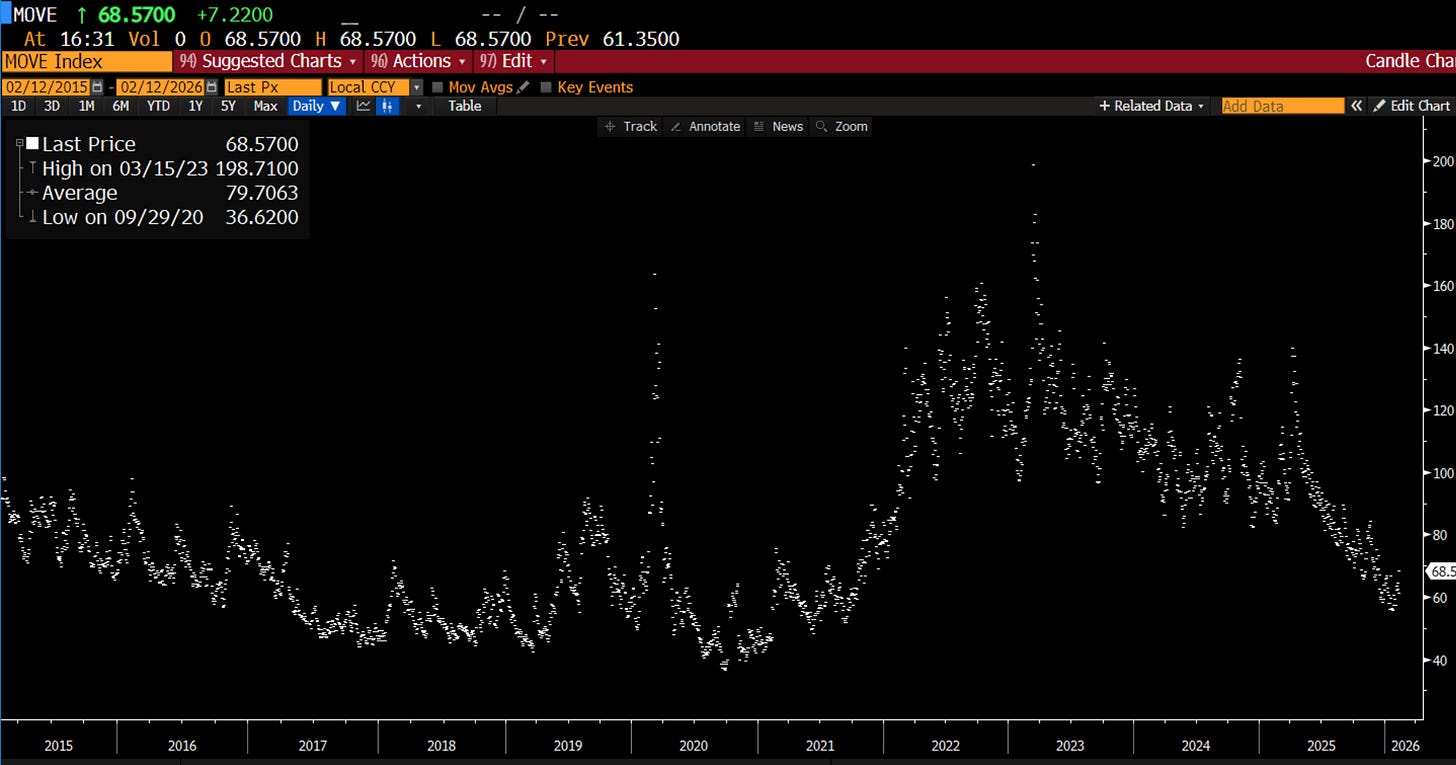Enable the Mov Avgs checkbox
This screenshot has width=1456, height=765.
[437, 87]
